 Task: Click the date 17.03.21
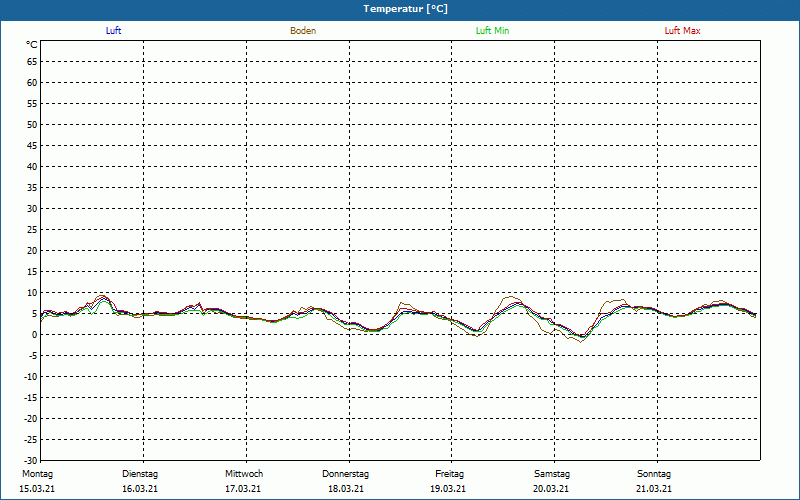coord(243,489)
